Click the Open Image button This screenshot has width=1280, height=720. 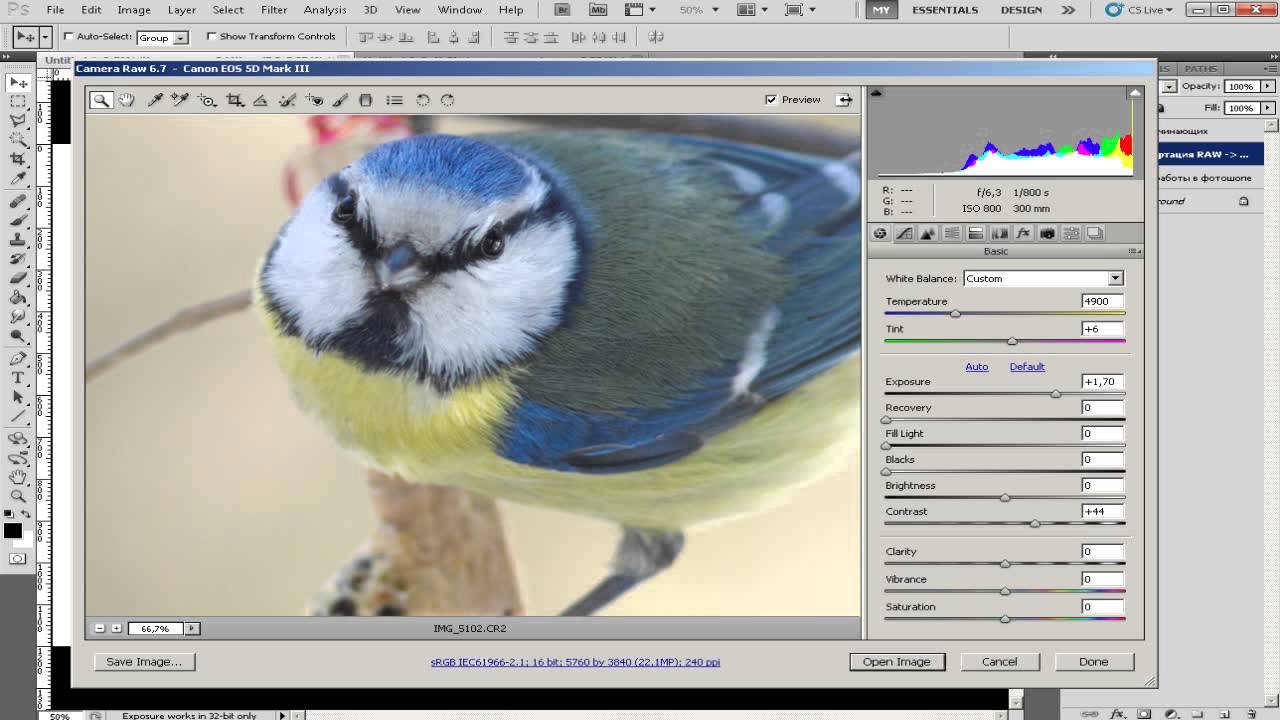coord(897,662)
